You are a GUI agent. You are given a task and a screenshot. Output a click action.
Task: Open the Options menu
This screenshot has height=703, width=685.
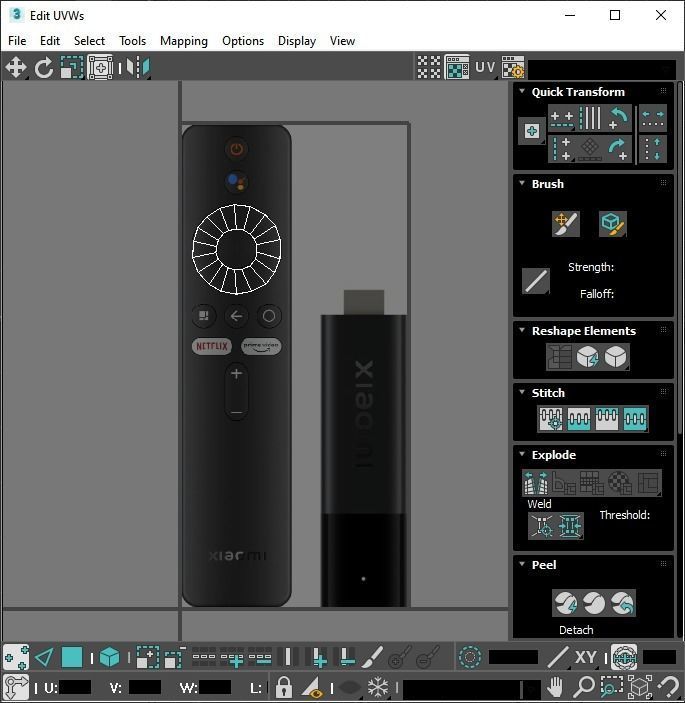click(x=243, y=41)
